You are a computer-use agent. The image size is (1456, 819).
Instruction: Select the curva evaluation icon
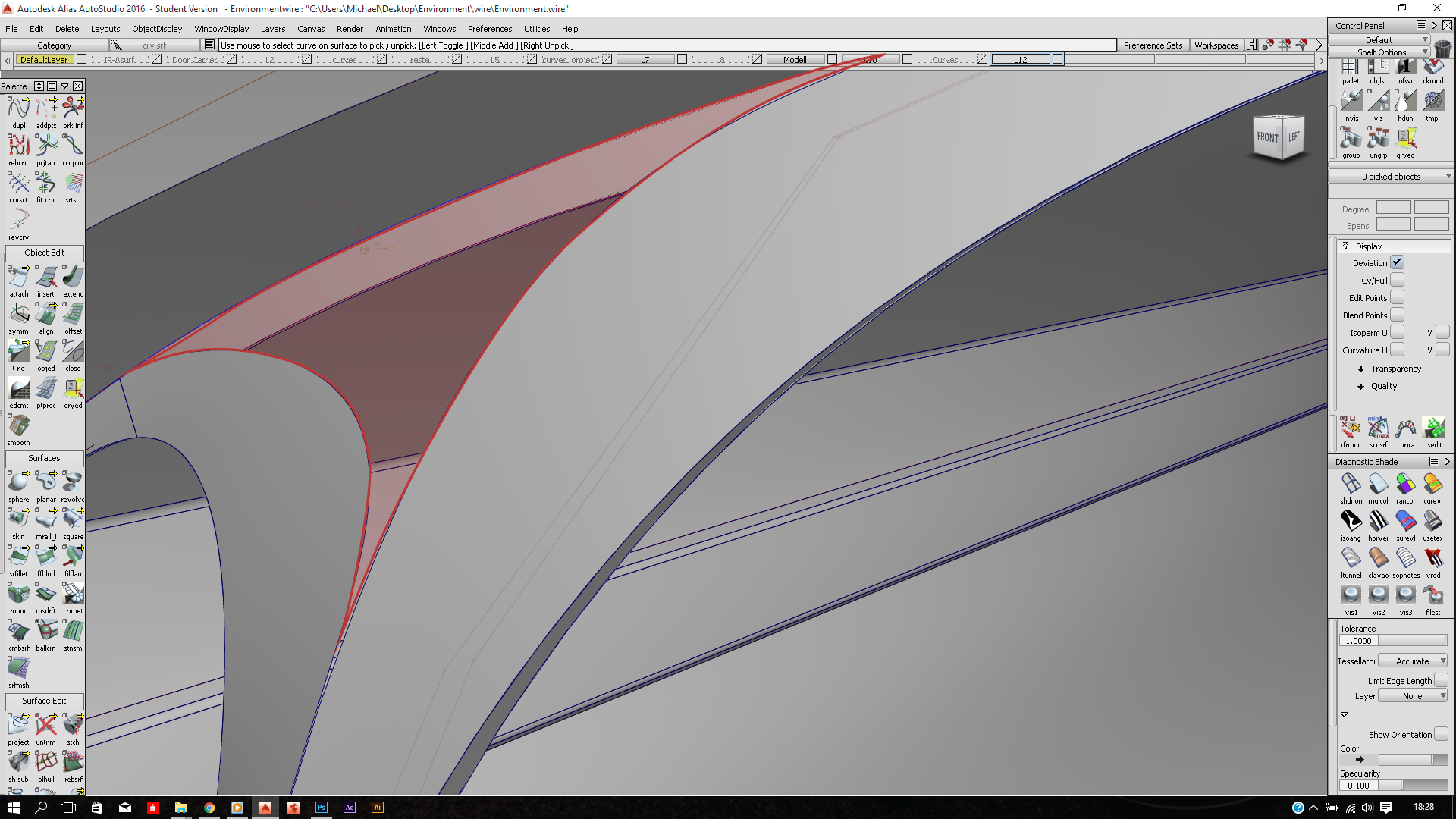pyautogui.click(x=1406, y=428)
